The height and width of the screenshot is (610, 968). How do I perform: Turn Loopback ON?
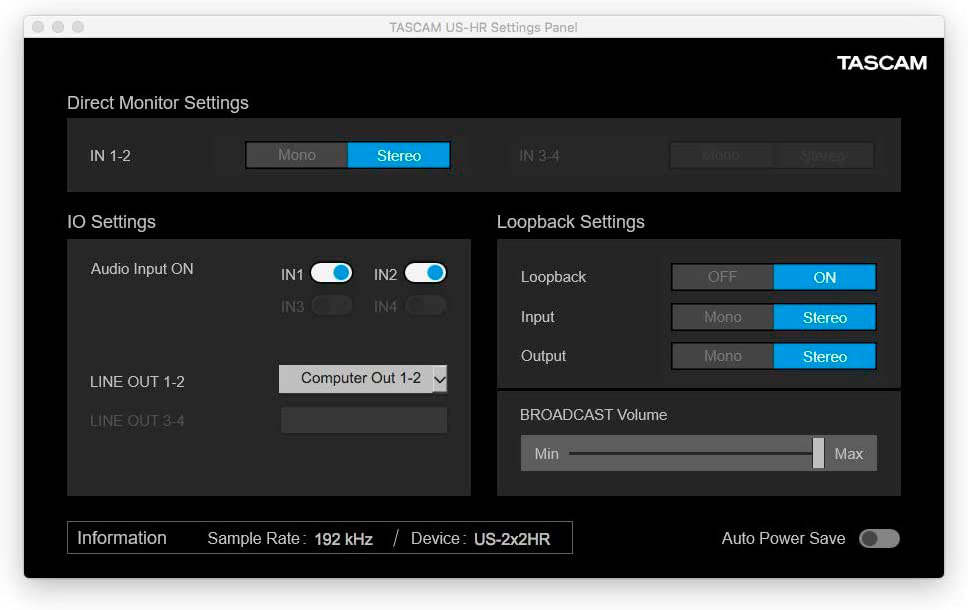coord(824,277)
